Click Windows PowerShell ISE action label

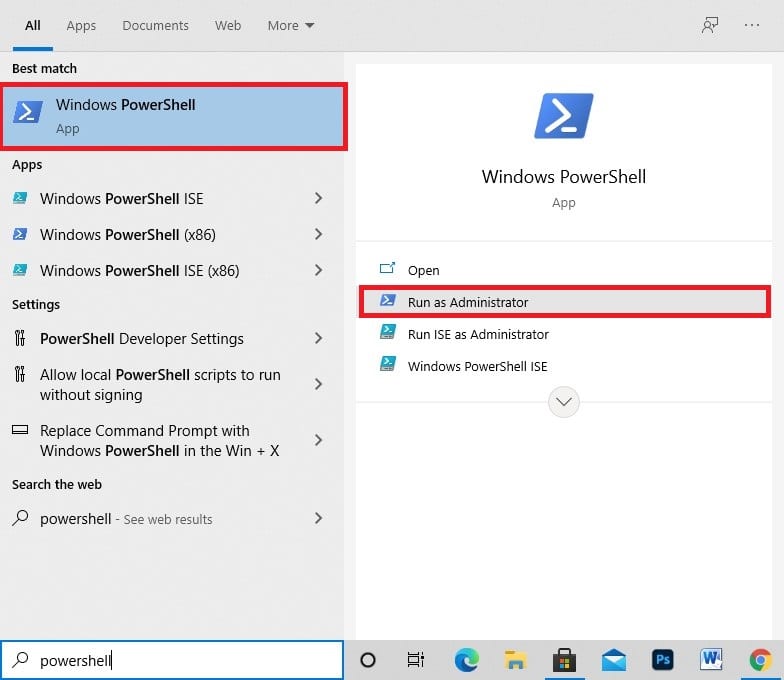[477, 366]
